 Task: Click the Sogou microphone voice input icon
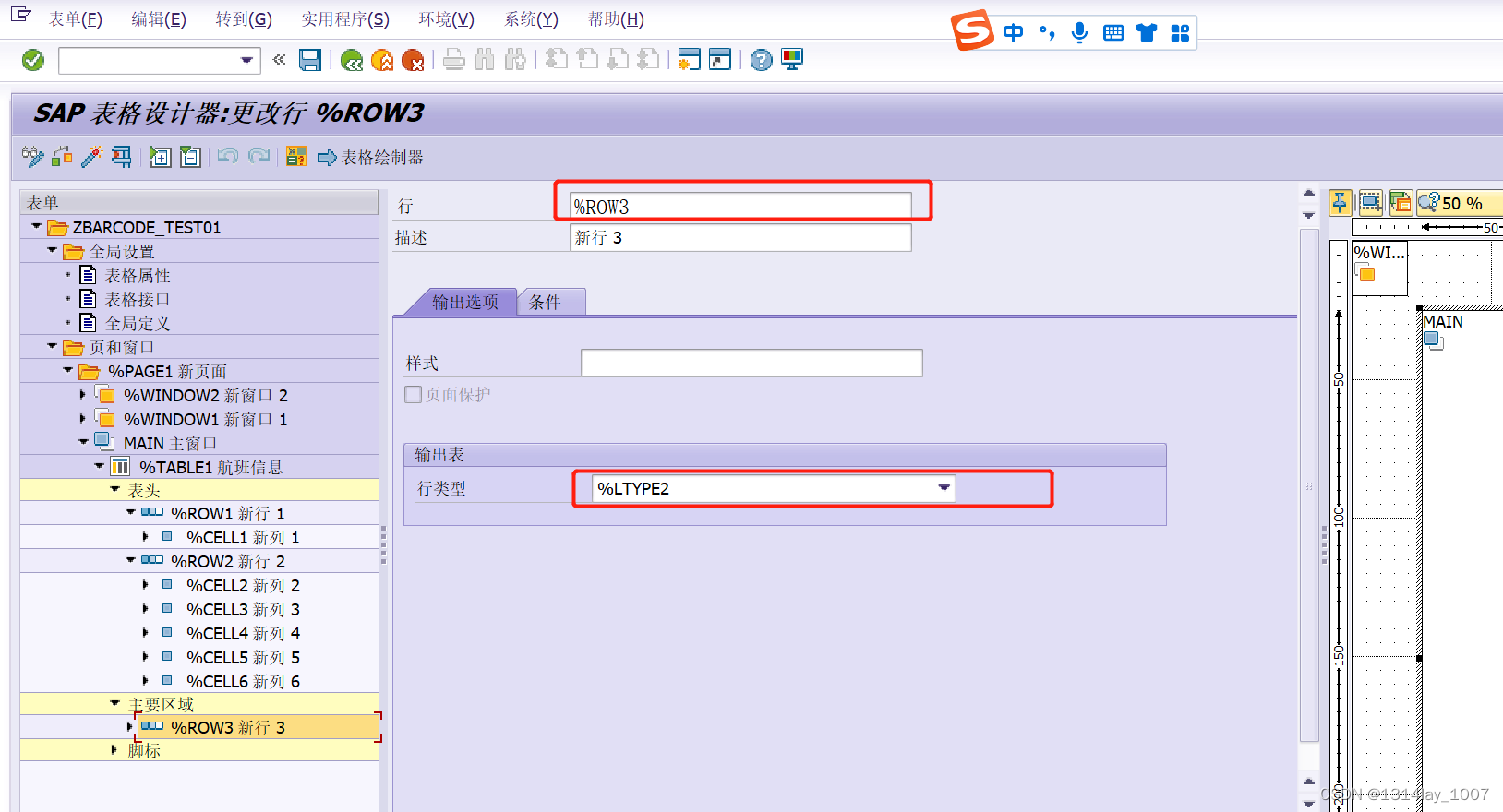(1079, 33)
